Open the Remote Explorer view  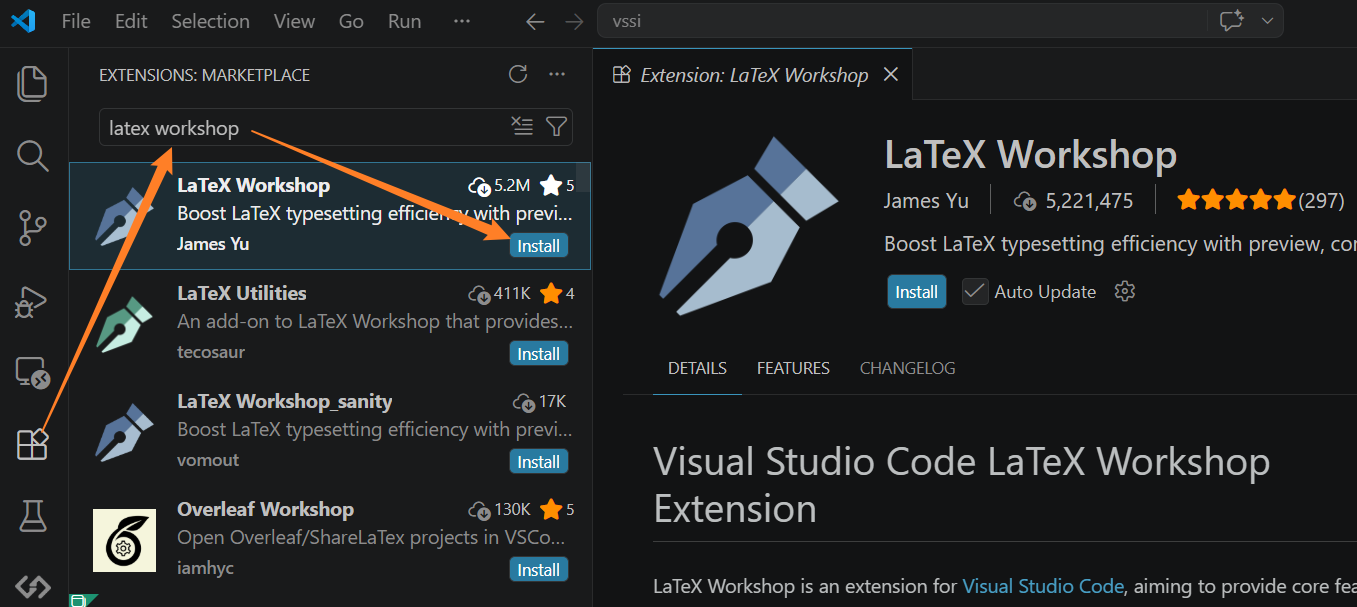pos(33,373)
